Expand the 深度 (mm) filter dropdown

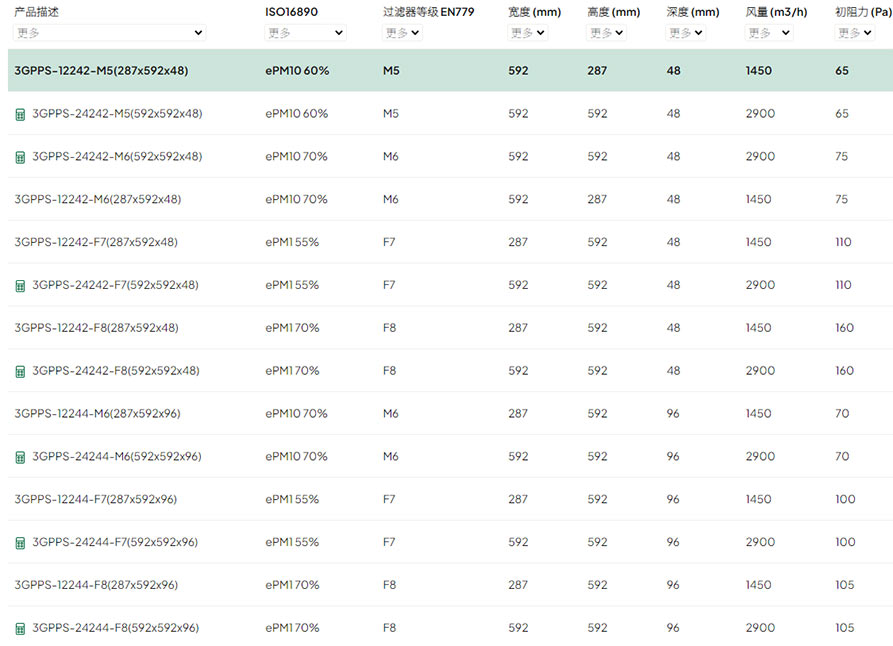point(686,33)
